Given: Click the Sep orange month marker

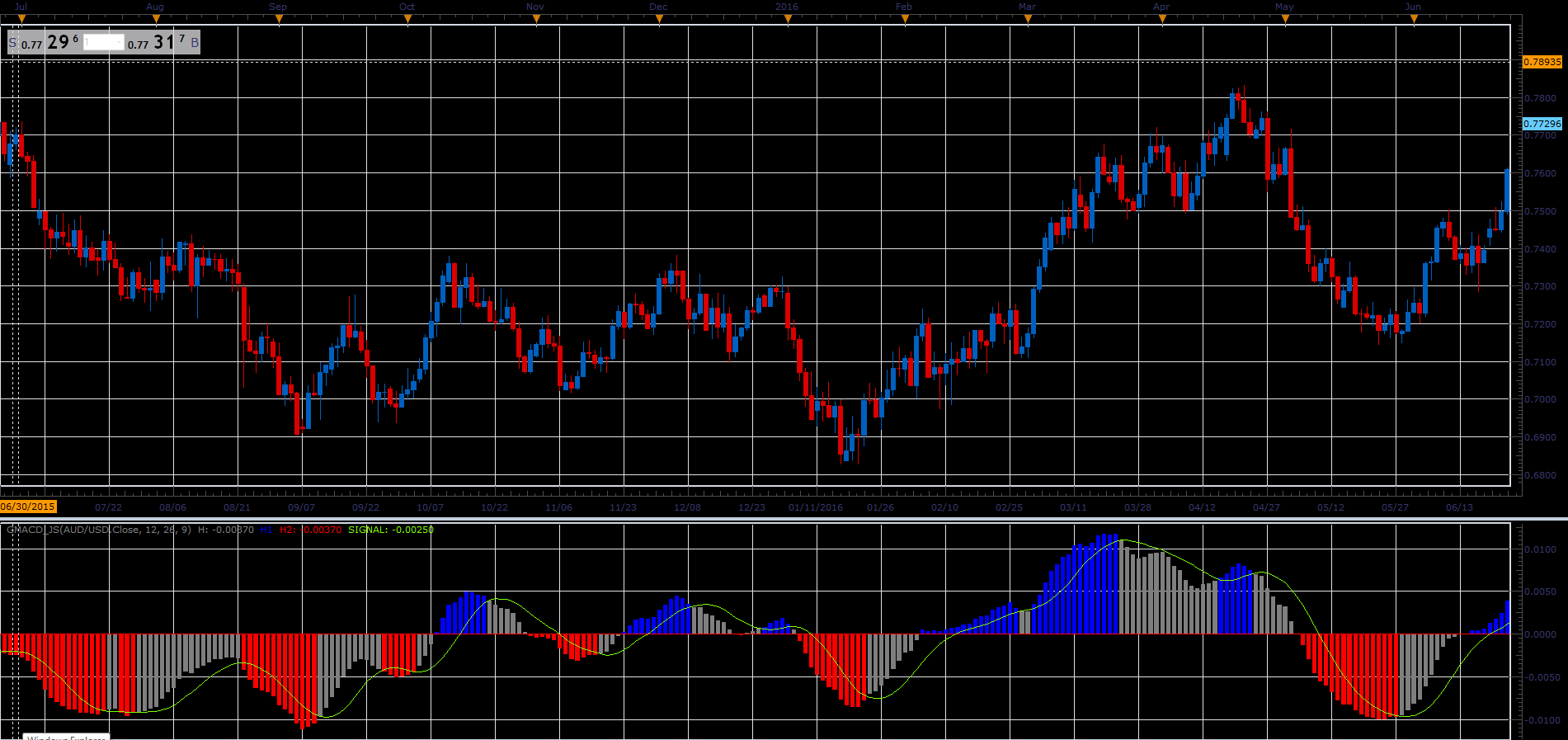Looking at the screenshot, I should coord(280,17).
